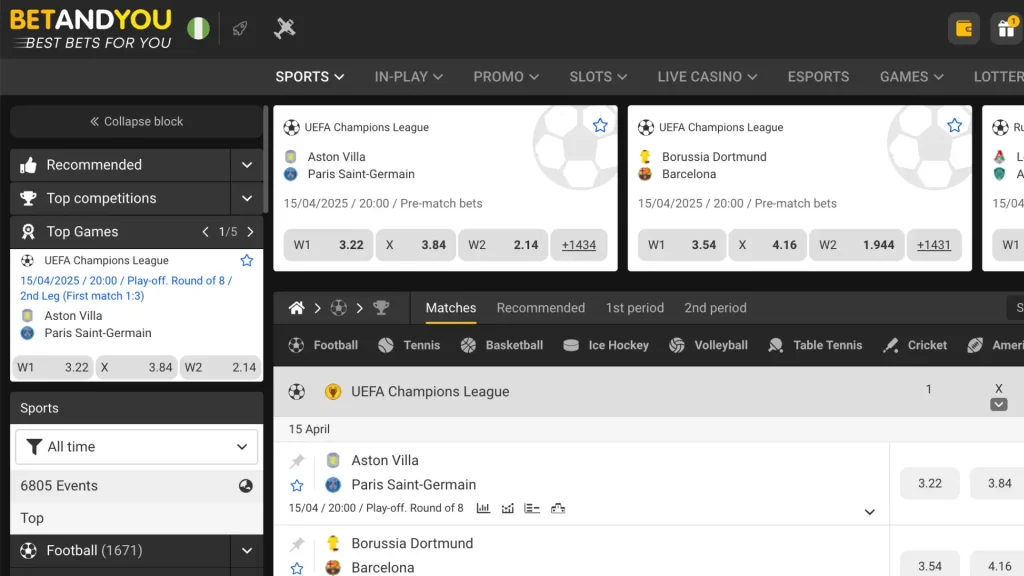The image size is (1024, 576).
Task: Favorite the Top Games sidebar match
Action: click(247, 261)
